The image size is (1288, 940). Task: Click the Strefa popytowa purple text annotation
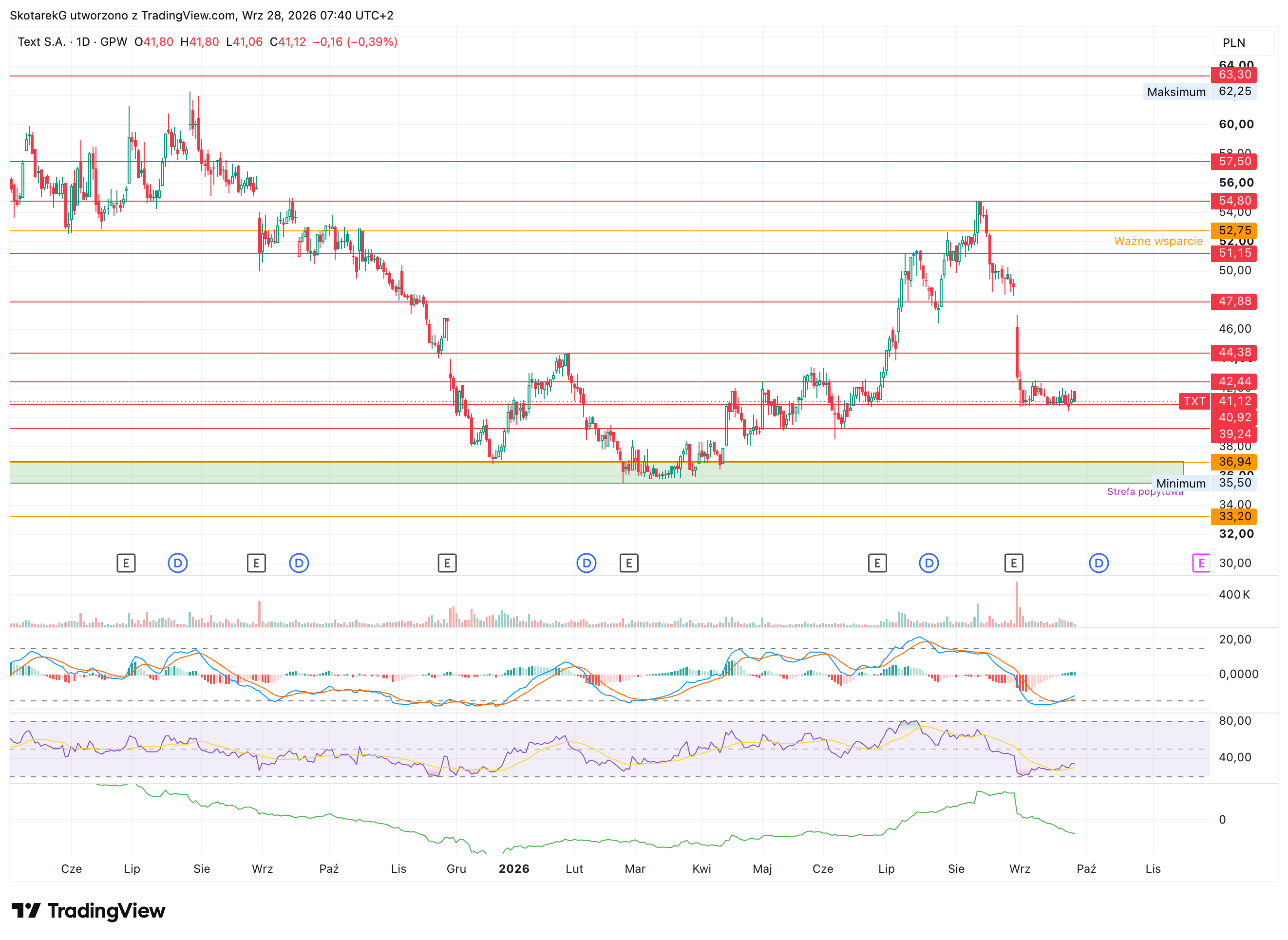point(1145,492)
